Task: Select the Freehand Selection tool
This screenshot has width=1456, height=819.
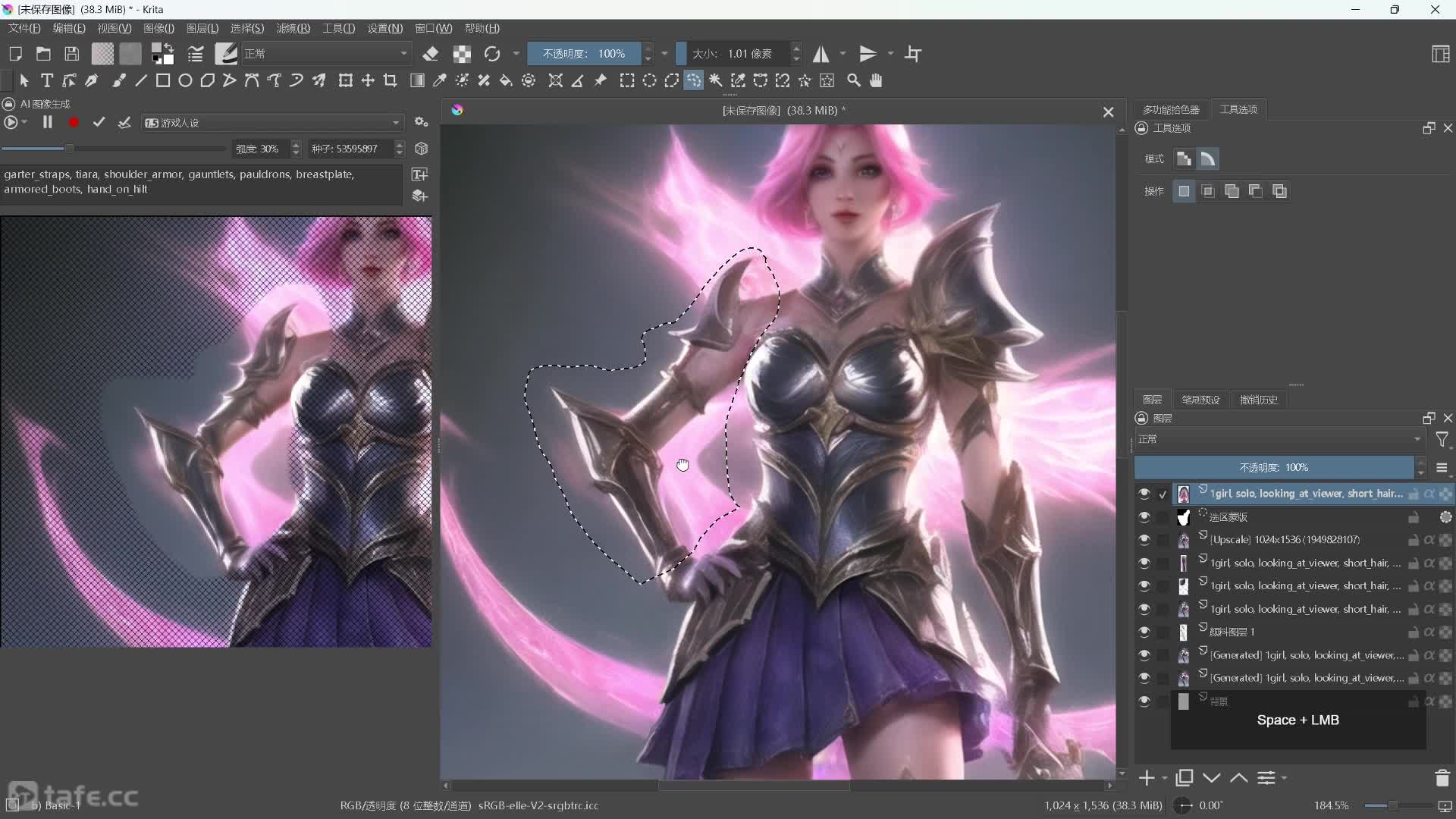Action: [x=694, y=80]
